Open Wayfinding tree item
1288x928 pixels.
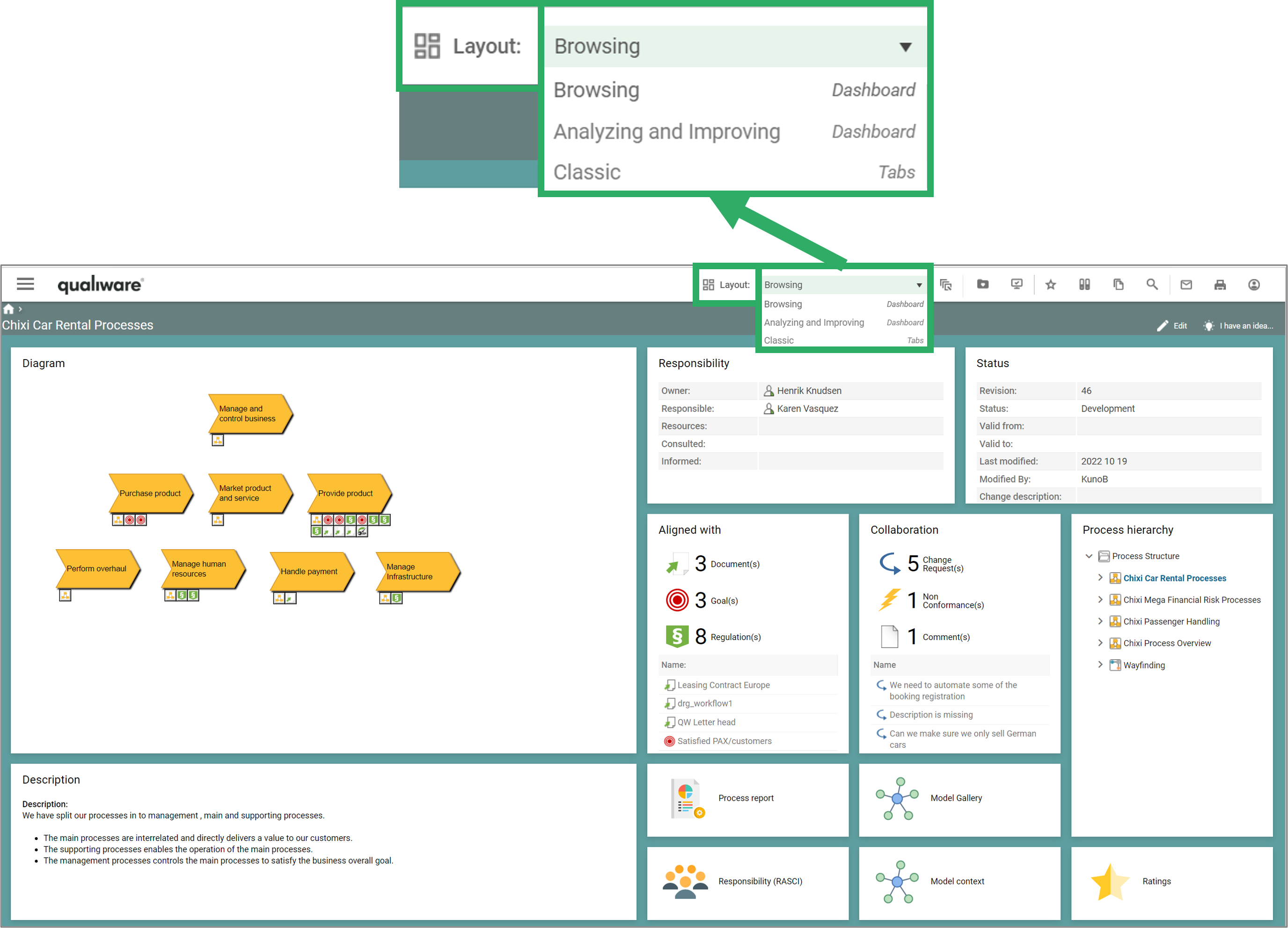1144,665
